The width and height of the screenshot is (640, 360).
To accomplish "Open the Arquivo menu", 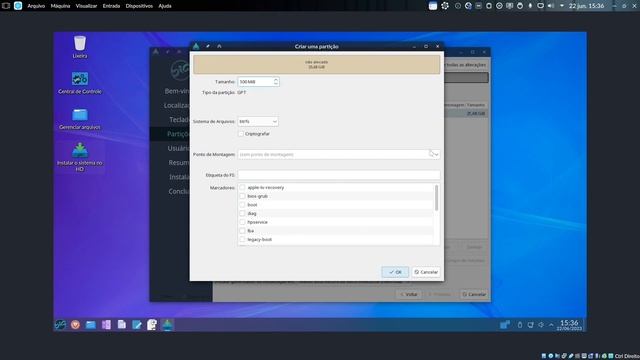I will 36,6.
